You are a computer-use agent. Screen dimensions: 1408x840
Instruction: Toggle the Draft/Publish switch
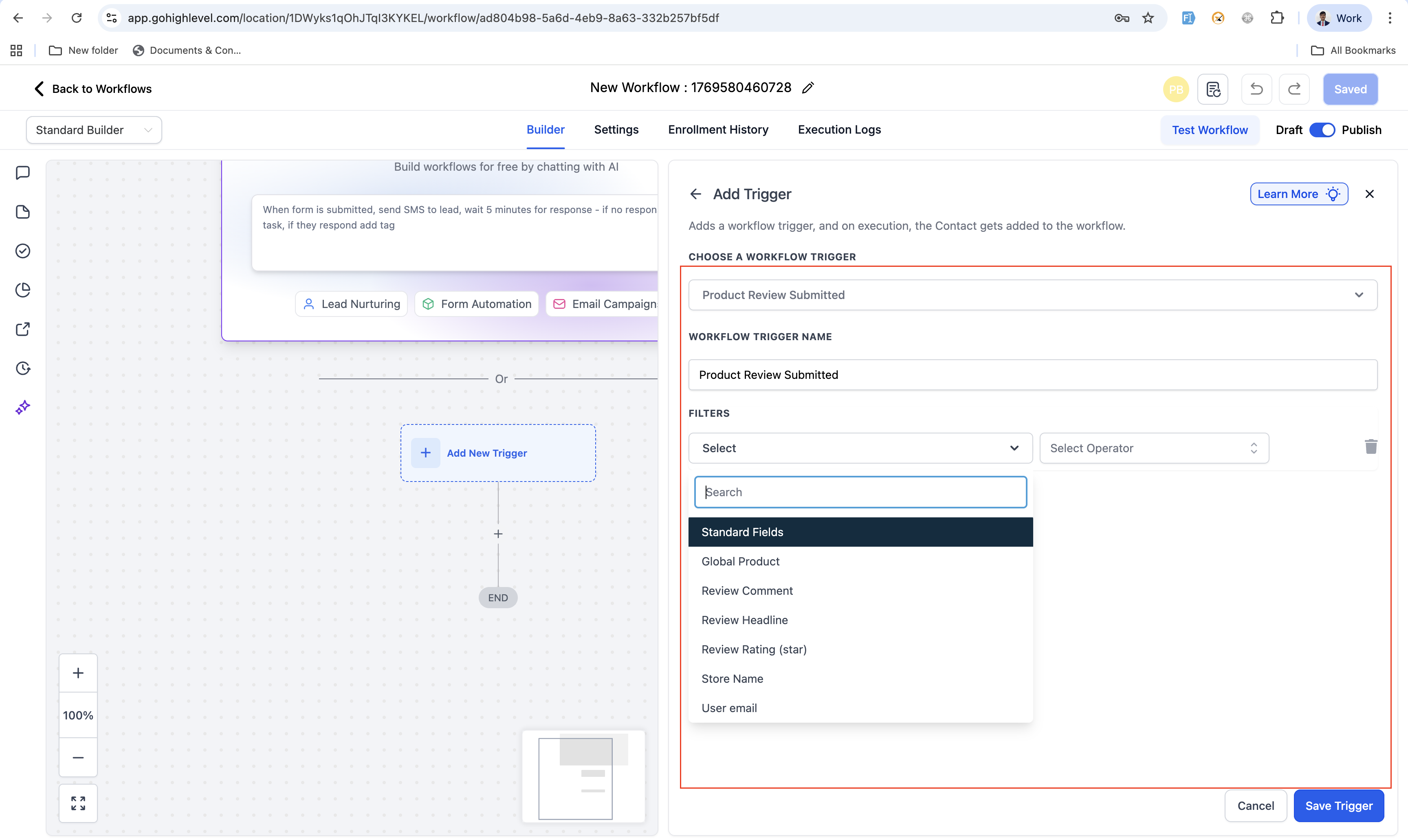click(x=1321, y=130)
